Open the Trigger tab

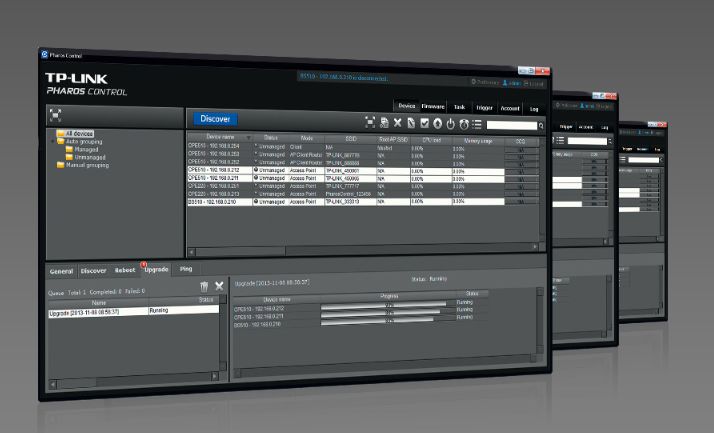pos(484,106)
